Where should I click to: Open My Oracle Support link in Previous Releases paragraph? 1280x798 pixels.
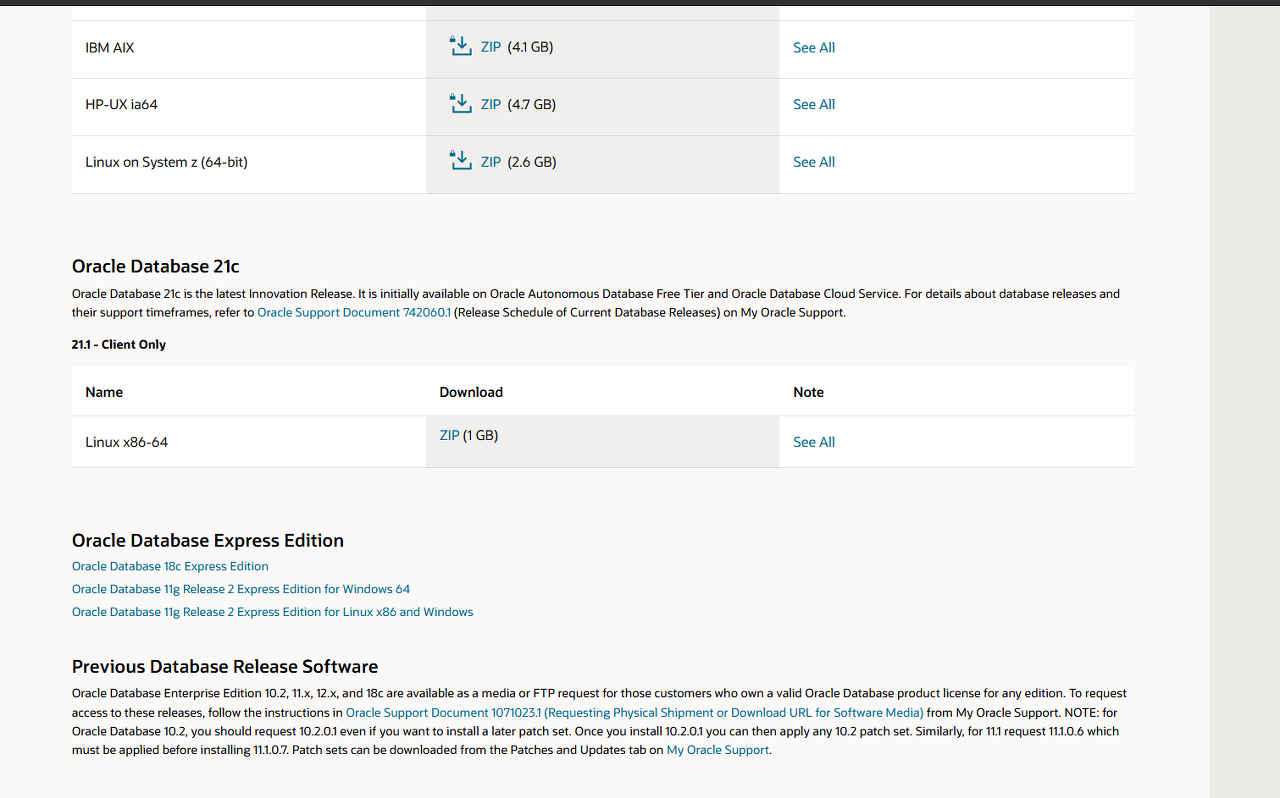pyautogui.click(x=718, y=750)
